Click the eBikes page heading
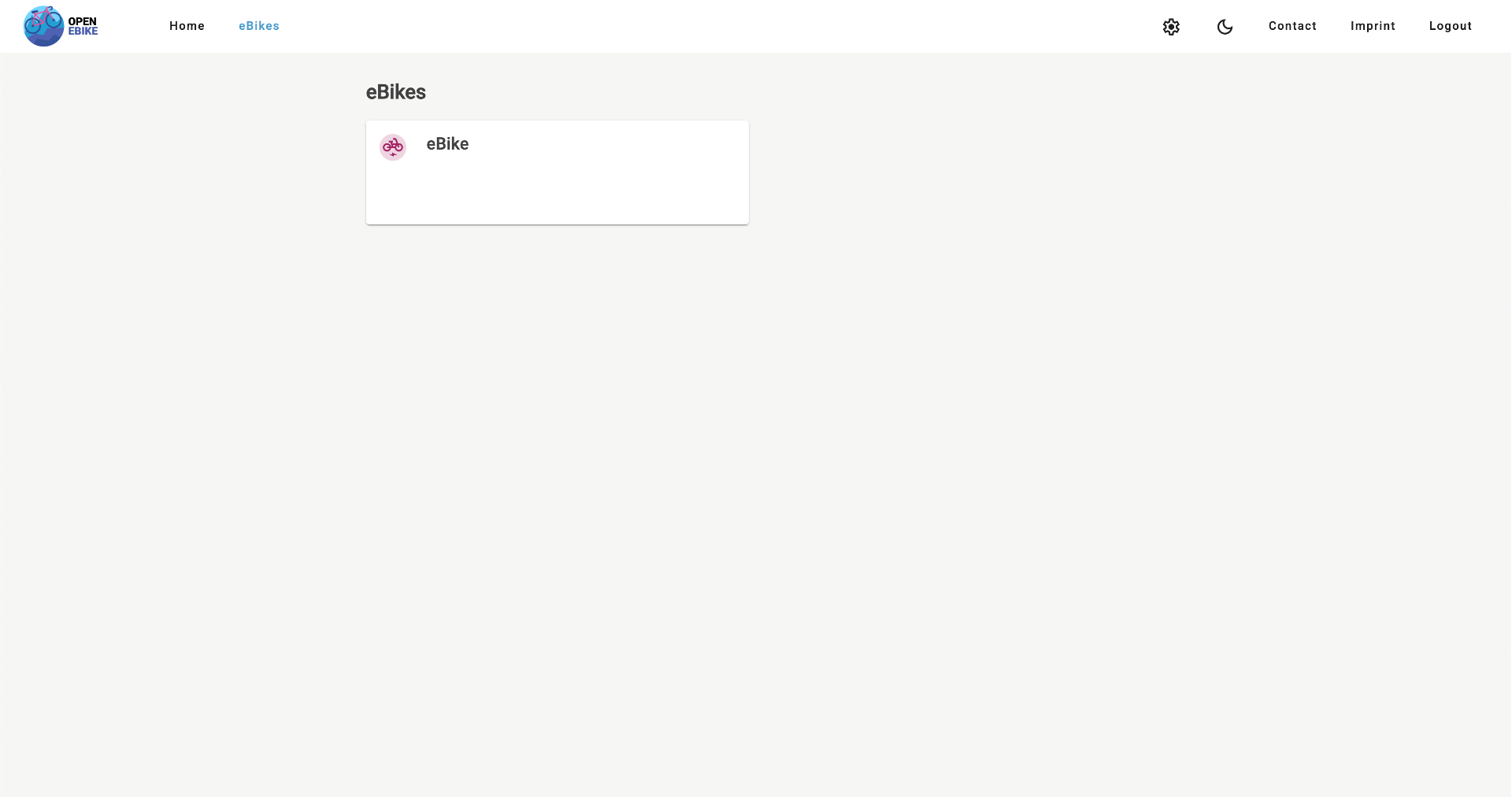The height and width of the screenshot is (797, 1512). [395, 92]
